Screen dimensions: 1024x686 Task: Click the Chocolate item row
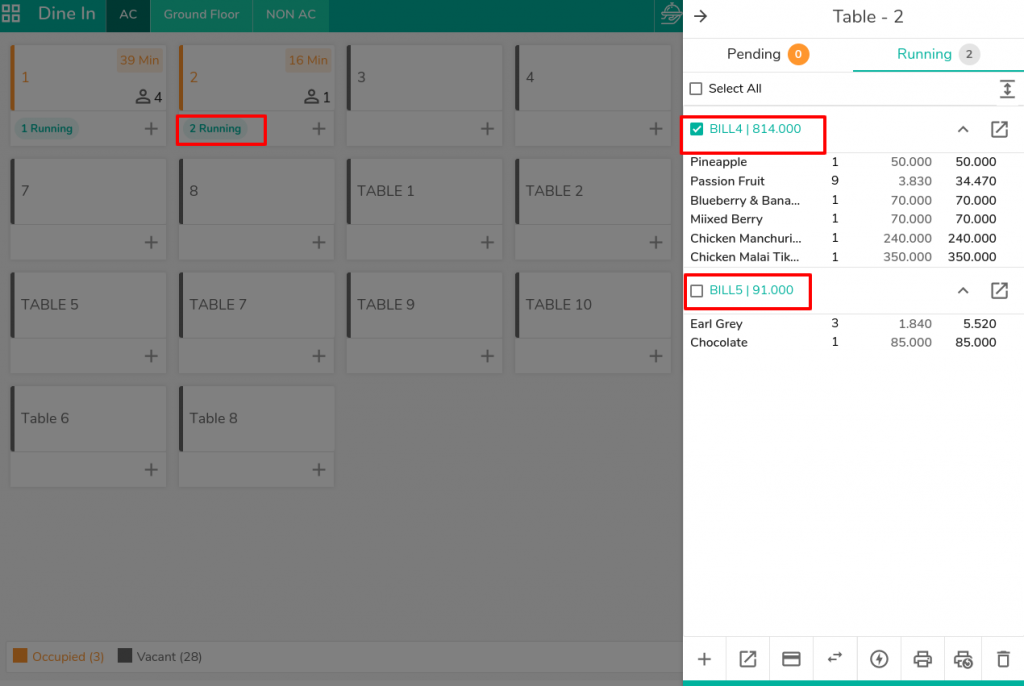[x=843, y=342]
